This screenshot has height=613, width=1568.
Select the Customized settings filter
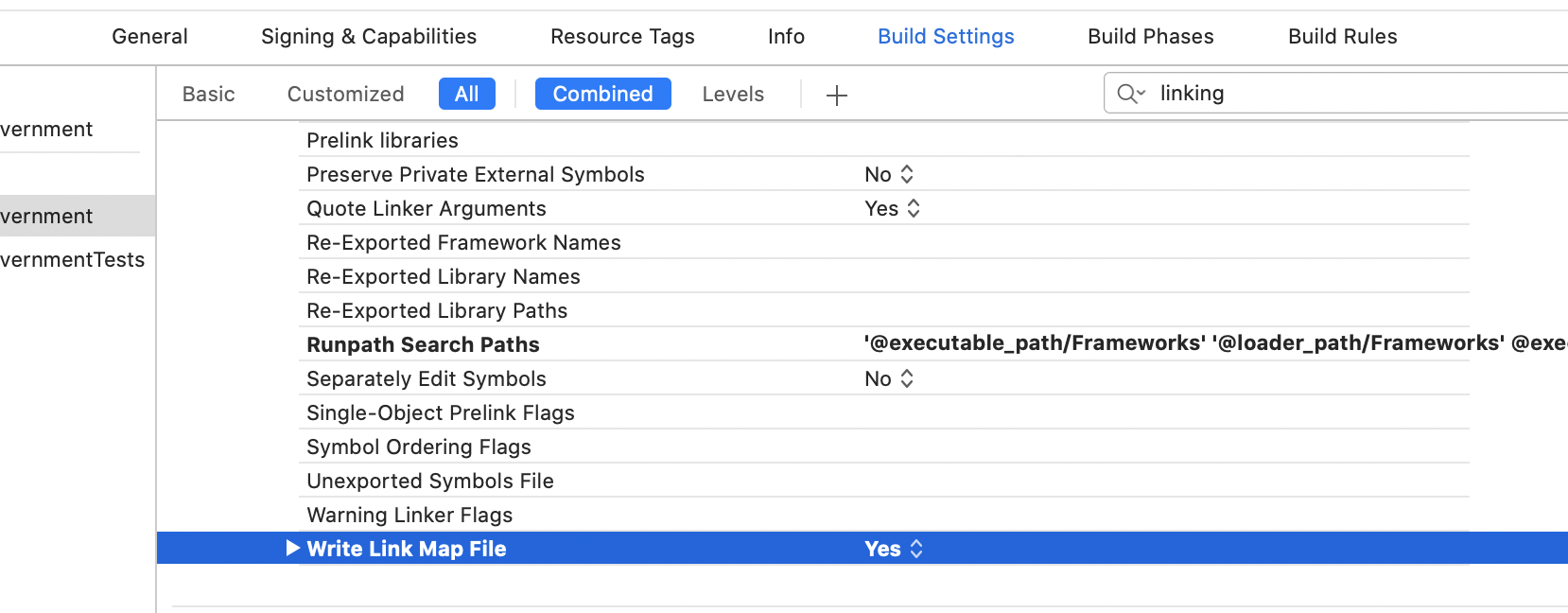point(345,94)
